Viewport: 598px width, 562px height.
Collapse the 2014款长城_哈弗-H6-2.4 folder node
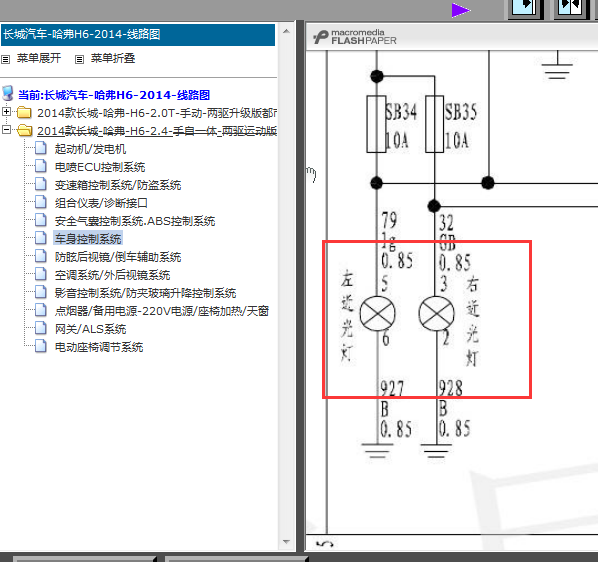click(x=6, y=130)
